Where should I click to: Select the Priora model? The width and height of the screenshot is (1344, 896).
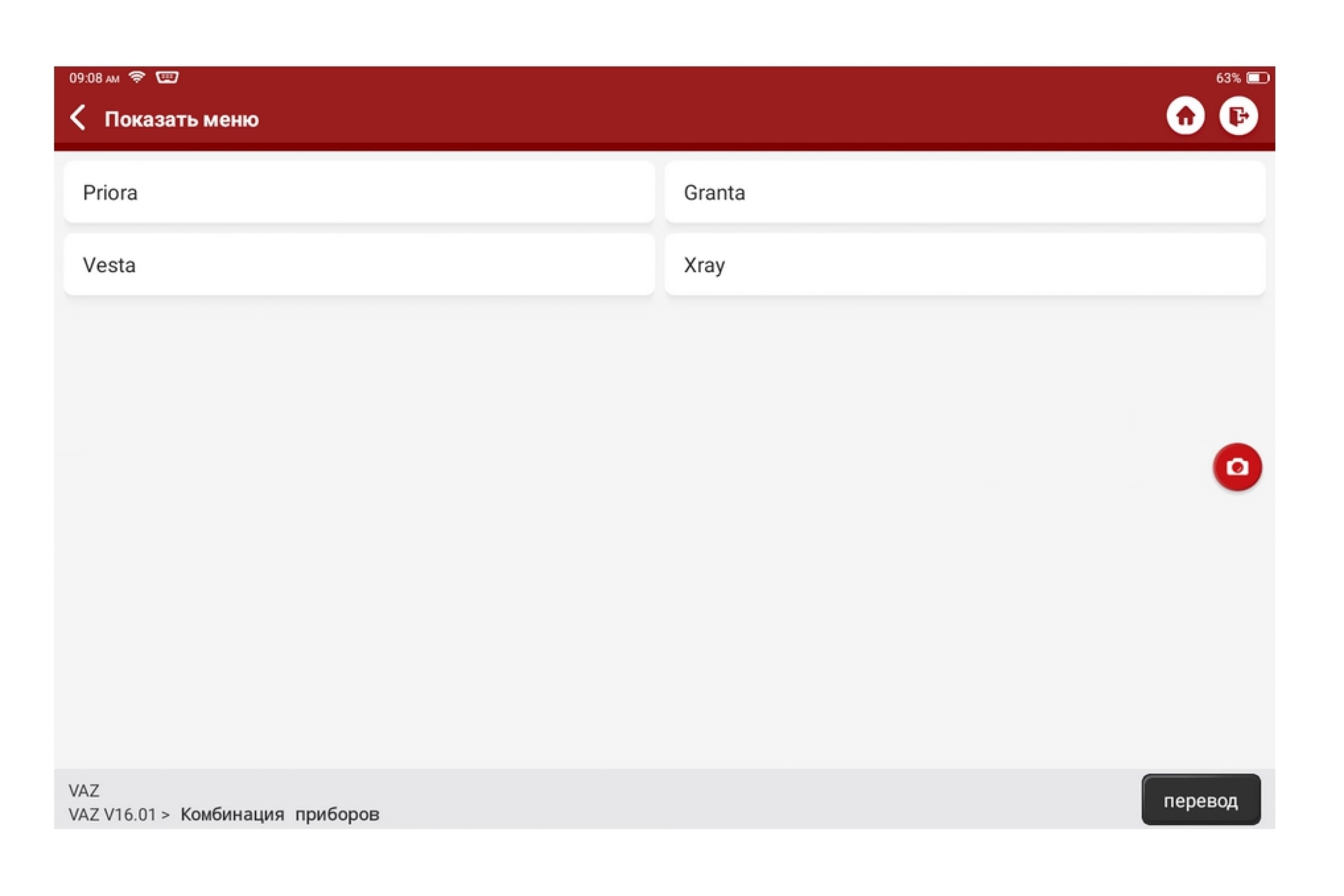coord(359,193)
